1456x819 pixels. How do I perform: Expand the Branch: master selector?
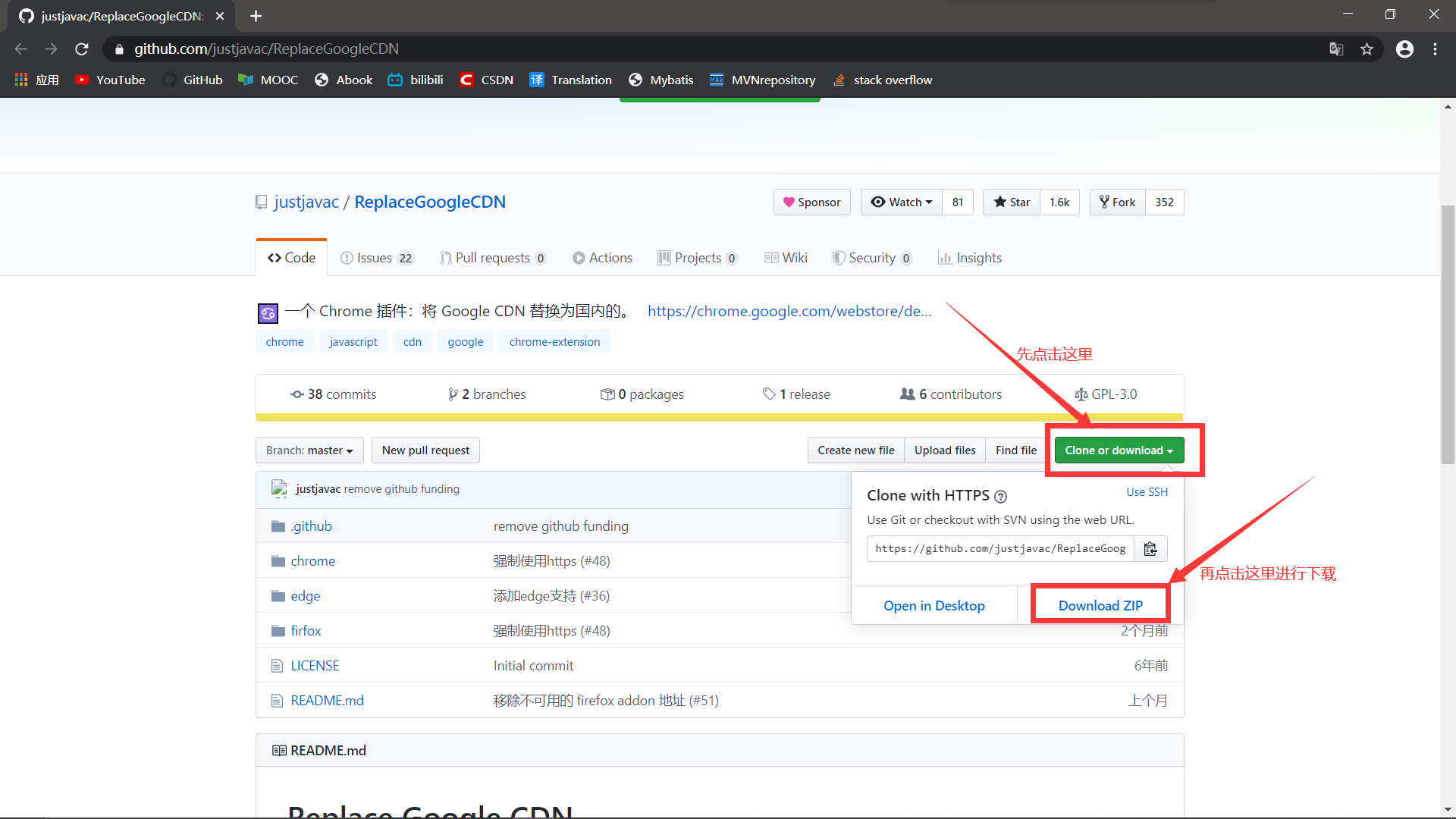click(x=309, y=450)
